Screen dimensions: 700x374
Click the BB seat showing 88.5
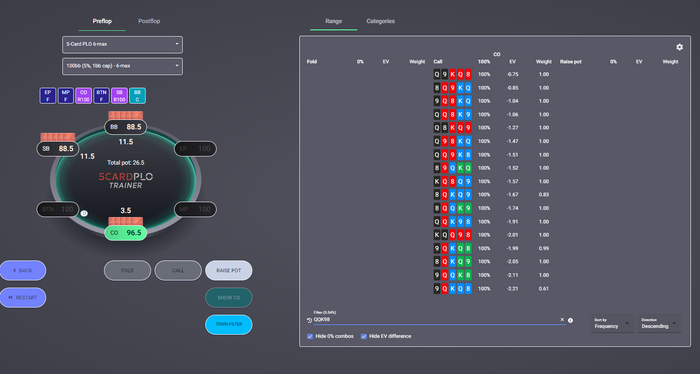pyautogui.click(x=125, y=127)
